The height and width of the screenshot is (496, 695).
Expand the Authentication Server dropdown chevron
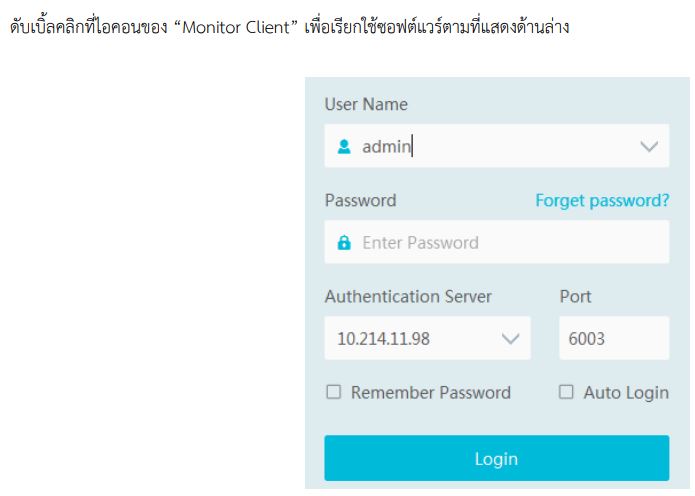pos(510,338)
